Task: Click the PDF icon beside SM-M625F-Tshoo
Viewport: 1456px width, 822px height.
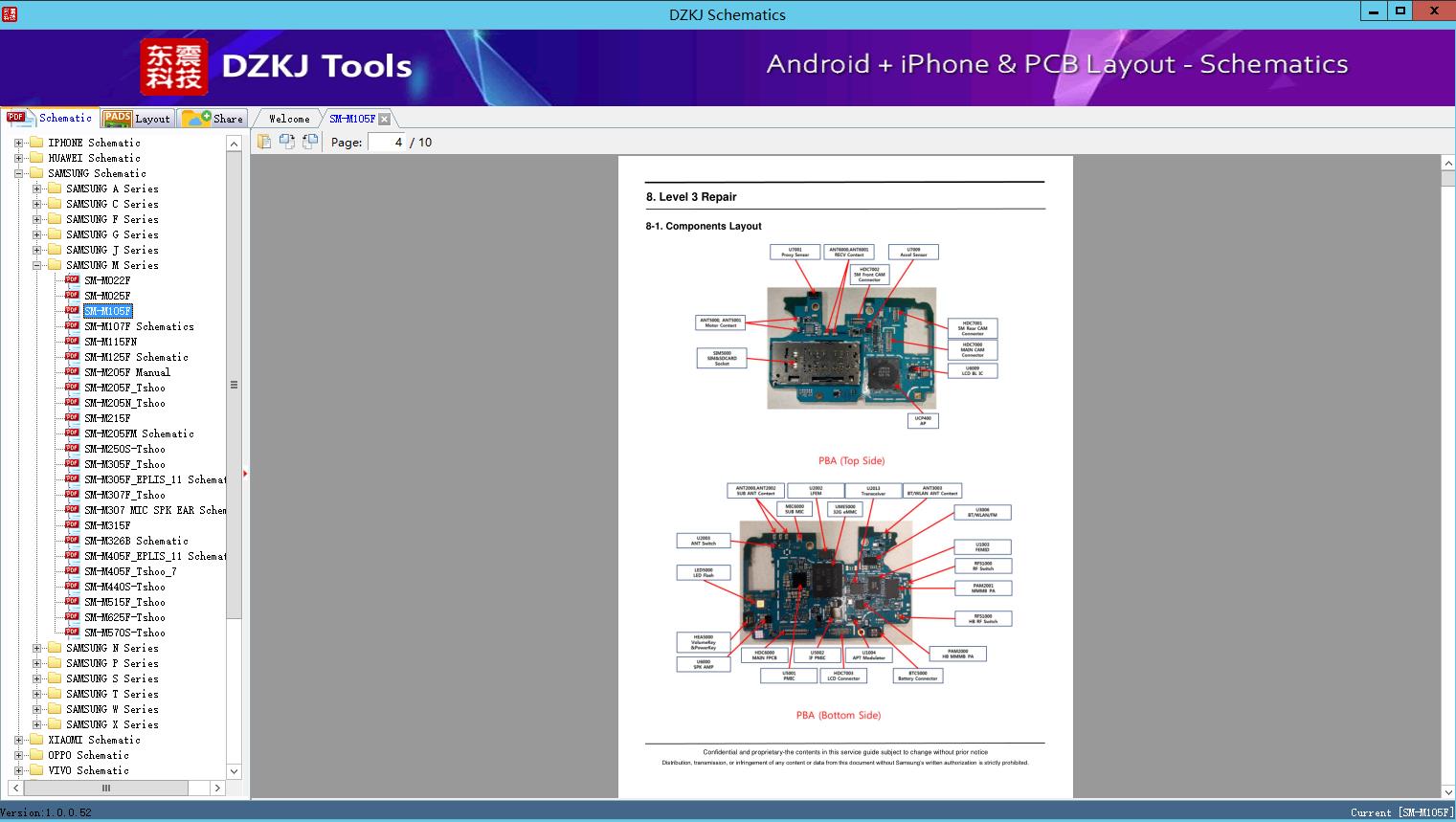Action: 72,617
